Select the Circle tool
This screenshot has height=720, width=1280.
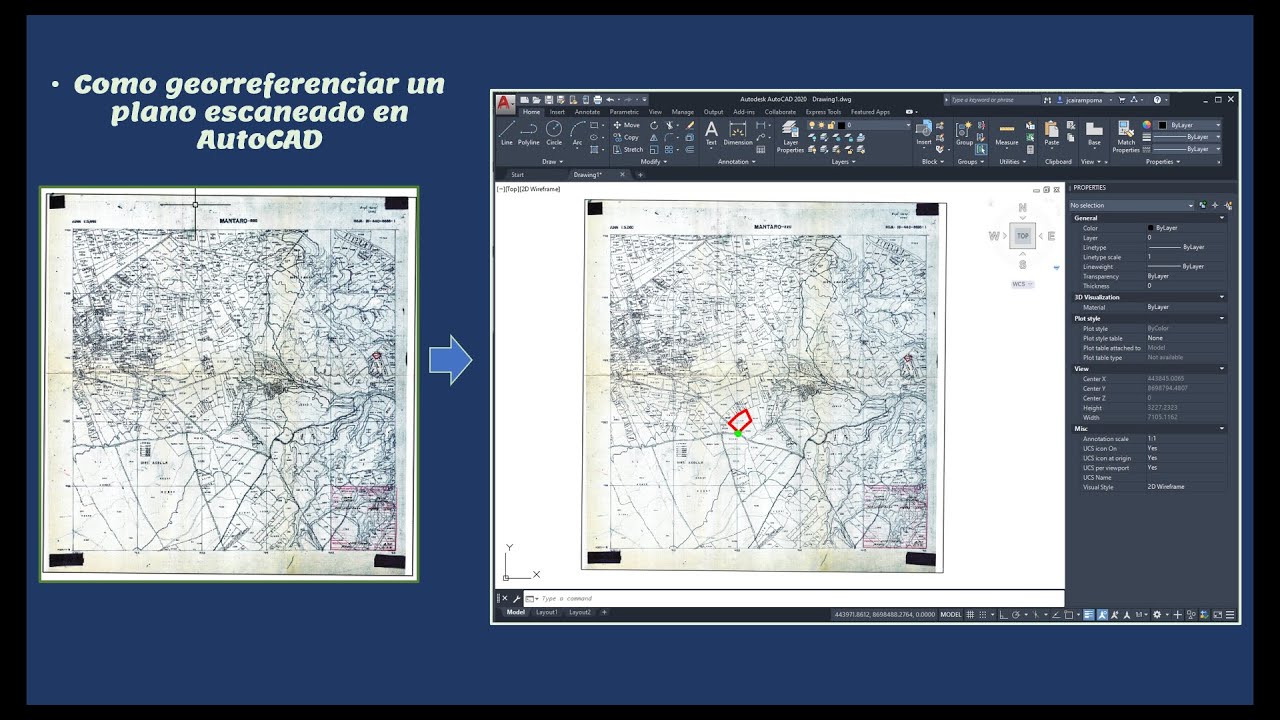pos(554,132)
